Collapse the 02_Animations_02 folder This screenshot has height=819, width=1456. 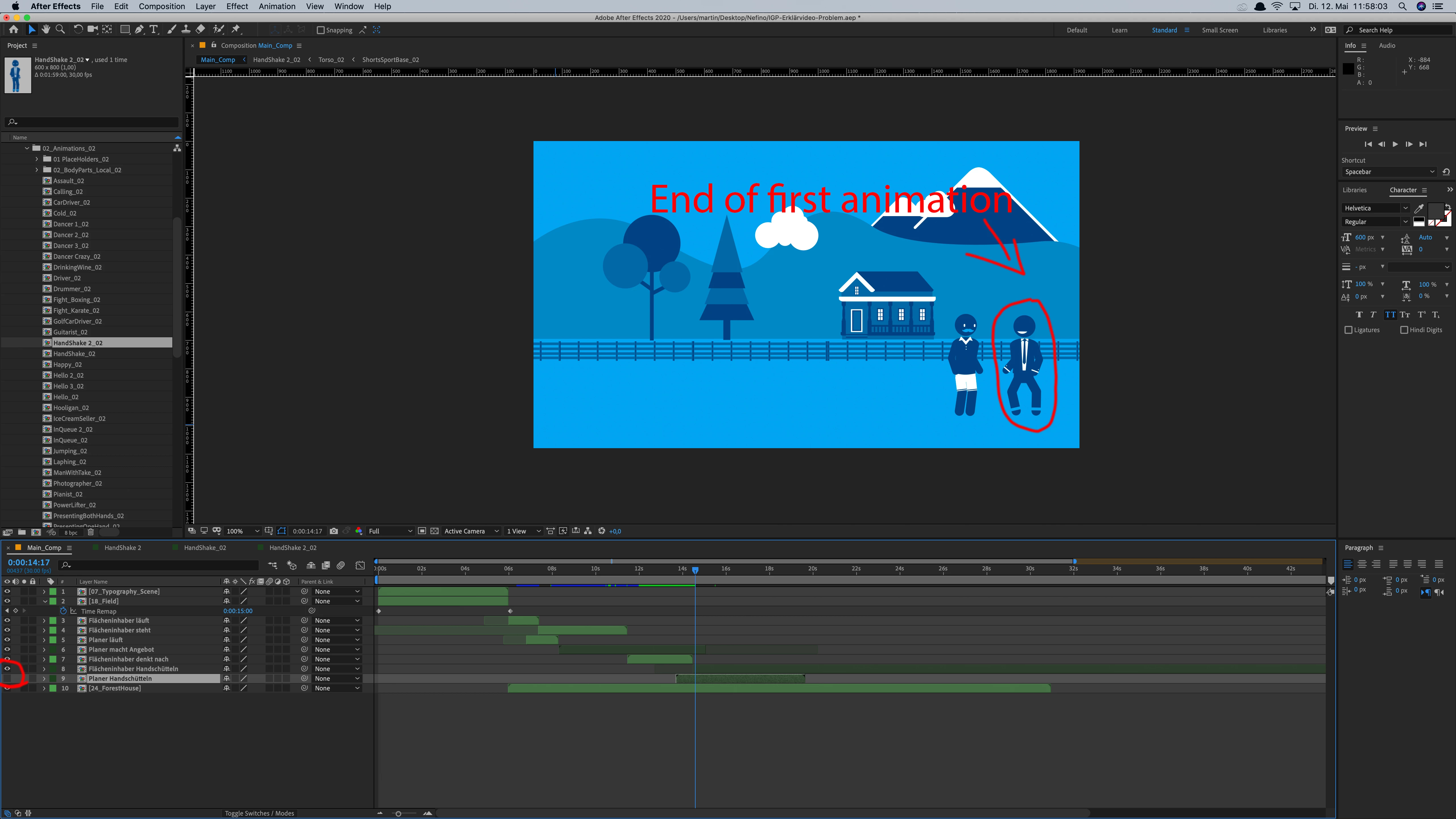point(26,148)
